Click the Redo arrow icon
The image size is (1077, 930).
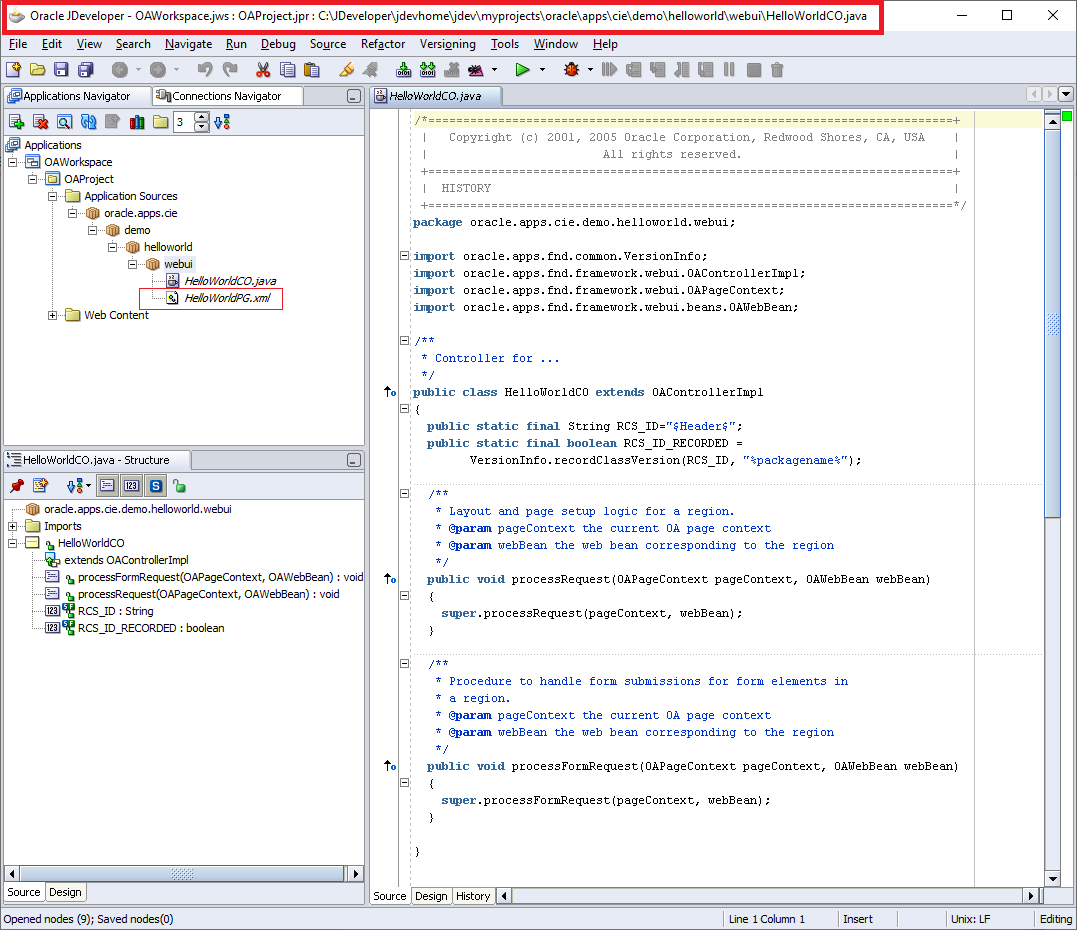coord(230,69)
